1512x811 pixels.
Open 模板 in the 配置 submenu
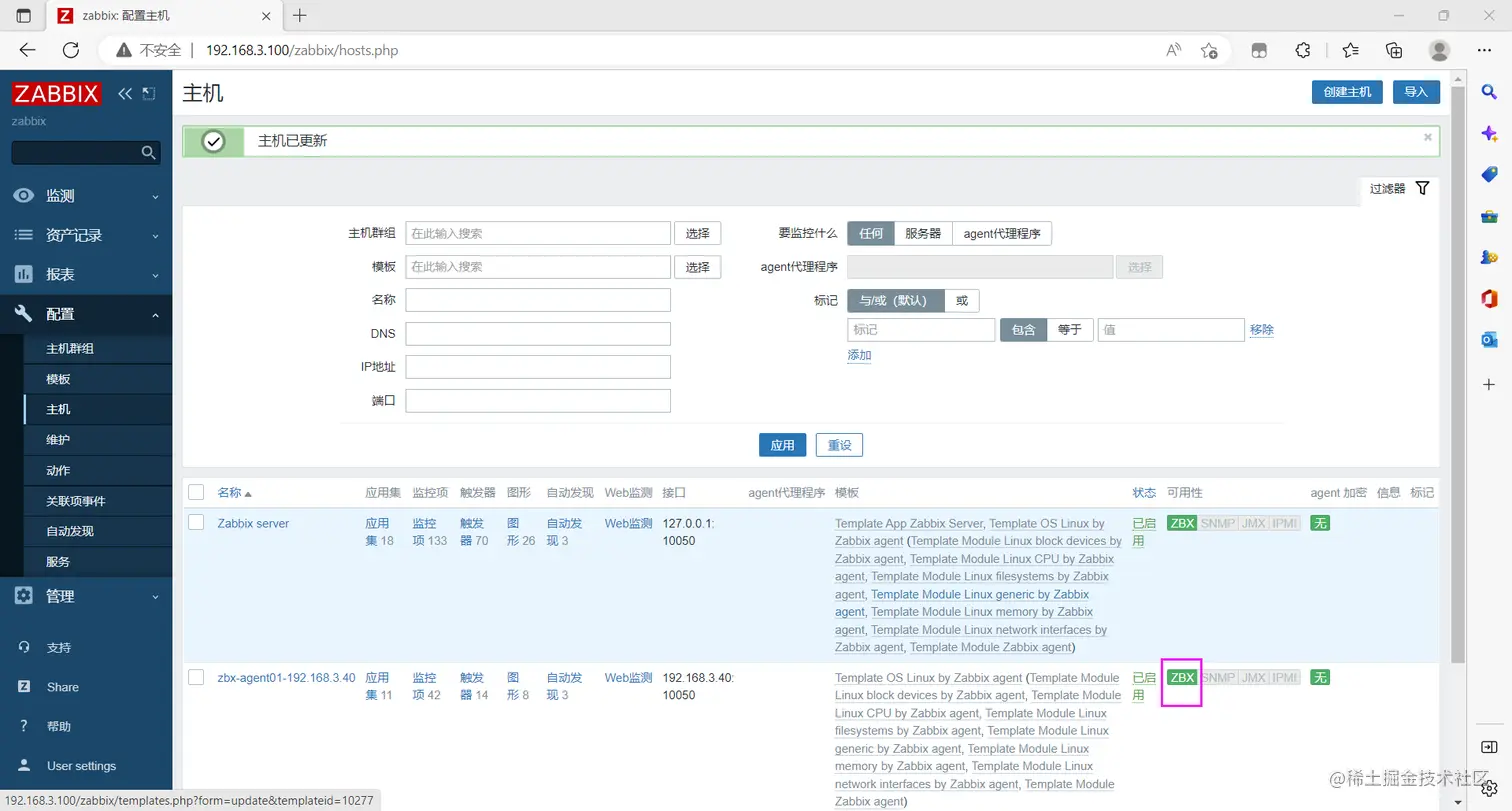[98, 379]
